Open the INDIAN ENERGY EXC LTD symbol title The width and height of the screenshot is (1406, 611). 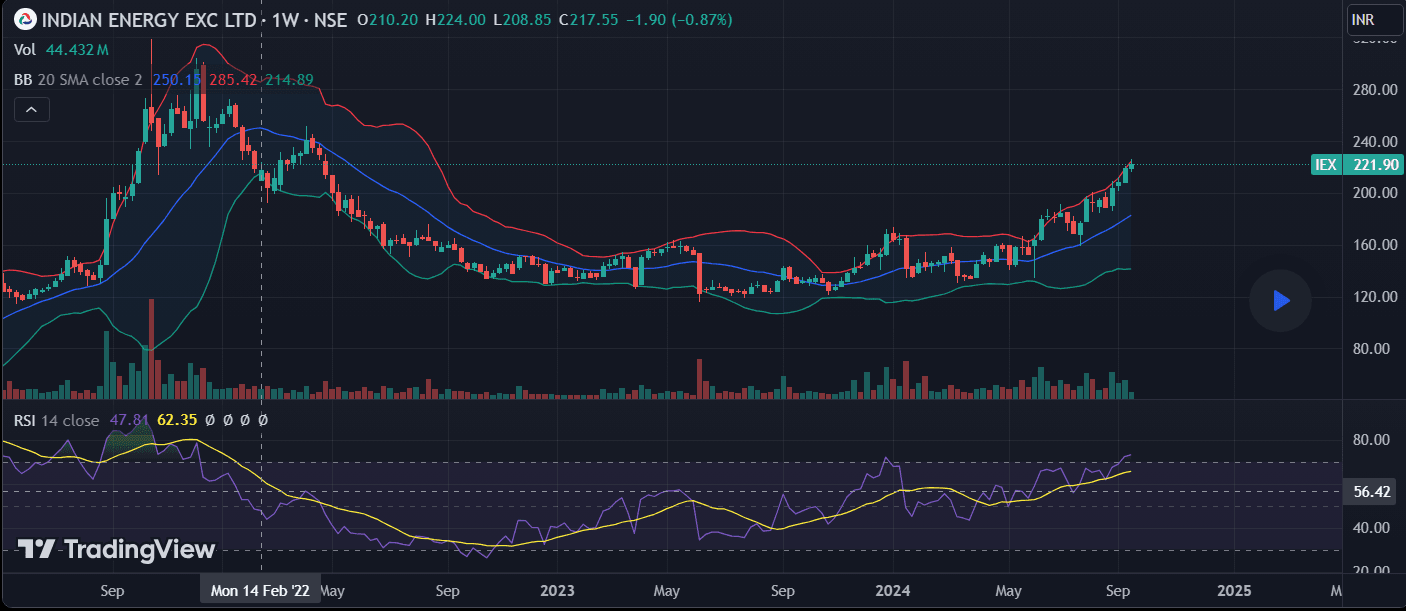(x=150, y=19)
